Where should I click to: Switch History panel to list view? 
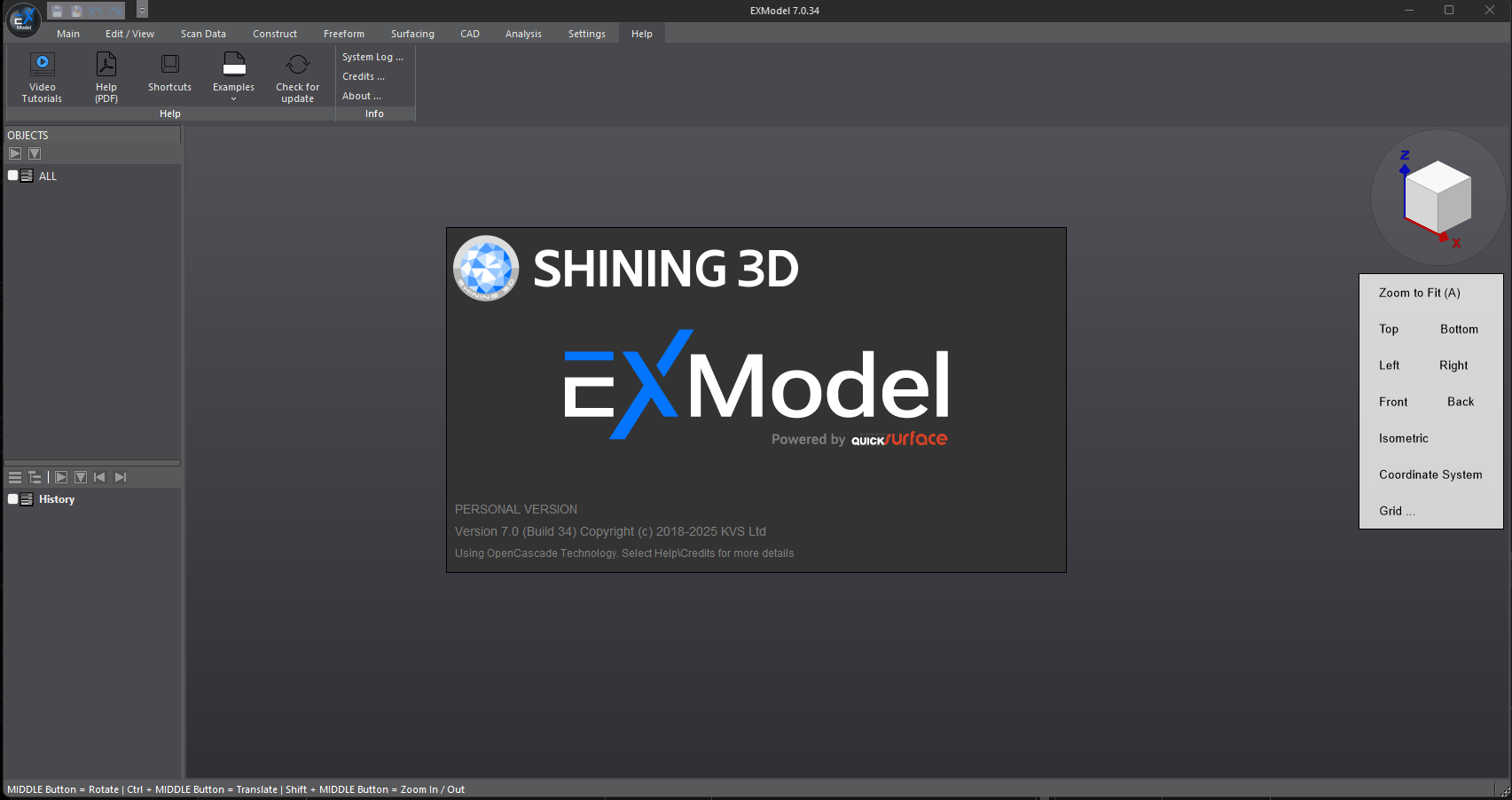[15, 477]
